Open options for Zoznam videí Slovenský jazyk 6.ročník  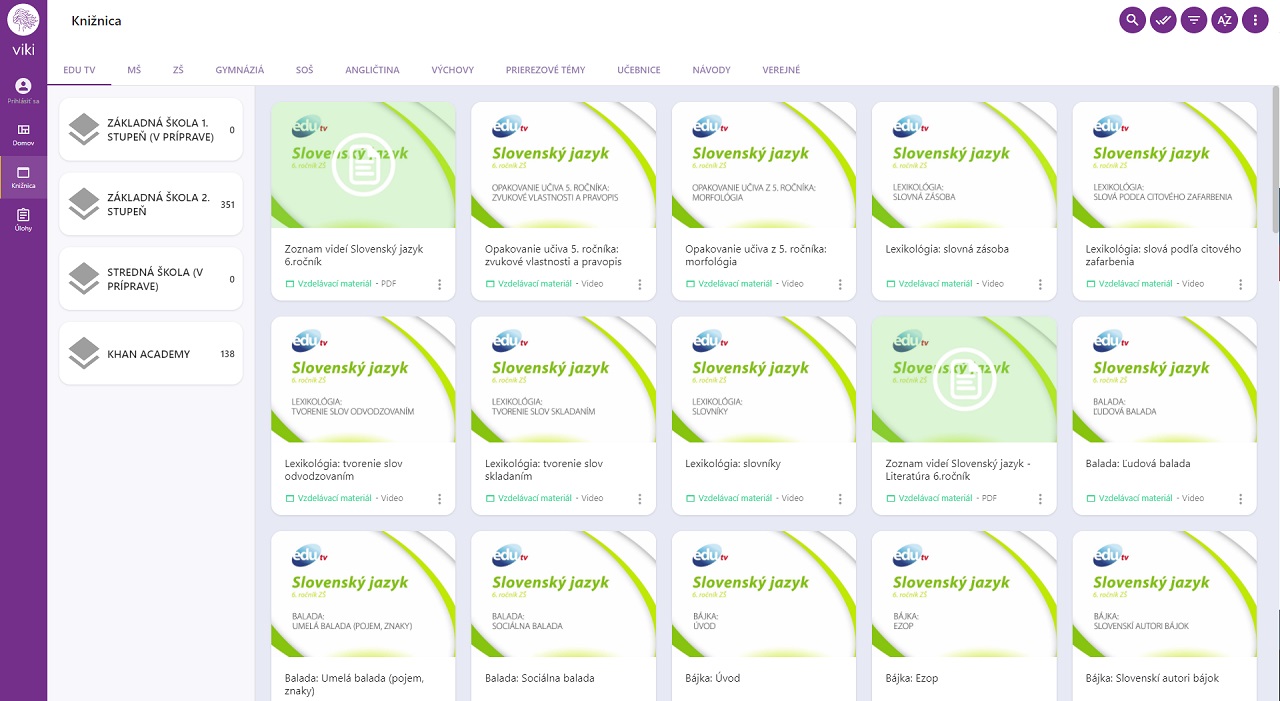[439, 284]
